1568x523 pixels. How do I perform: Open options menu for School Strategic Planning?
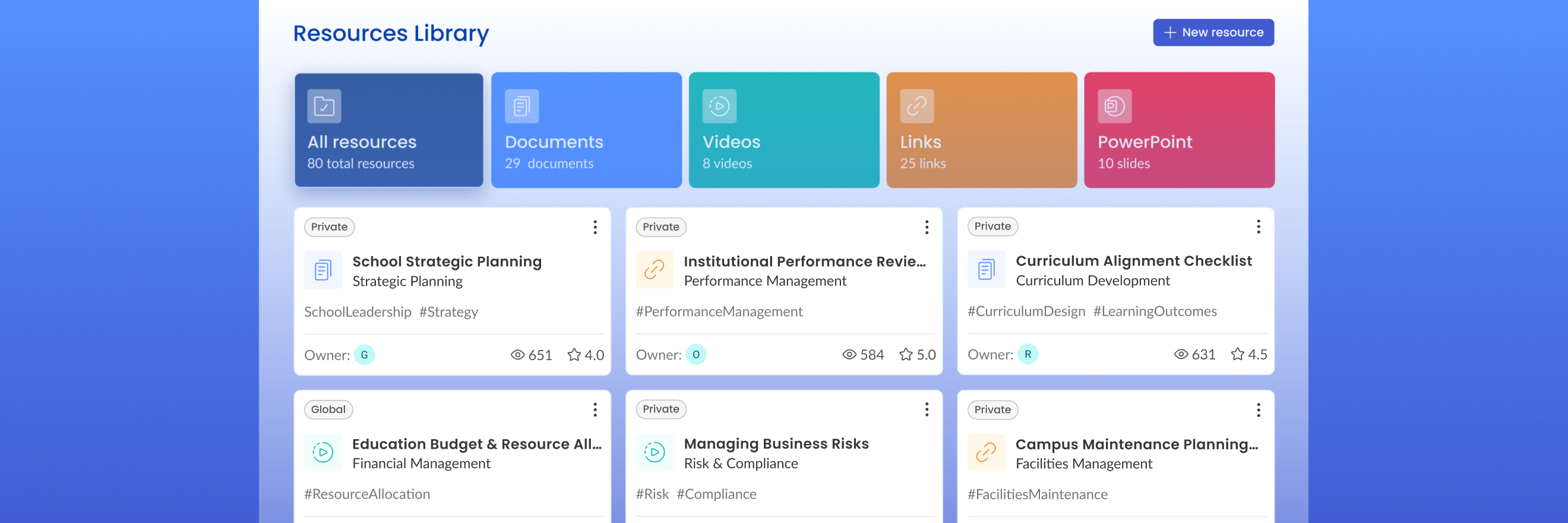(595, 227)
